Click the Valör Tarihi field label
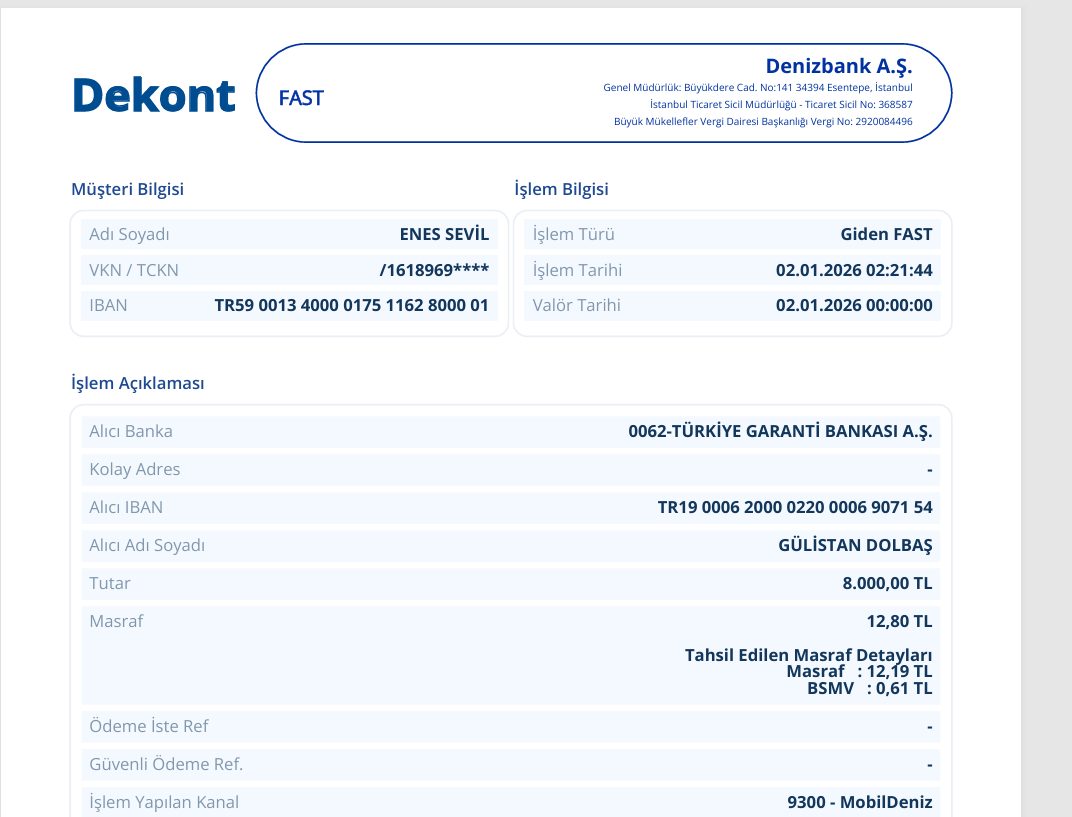1072x817 pixels. 576,306
